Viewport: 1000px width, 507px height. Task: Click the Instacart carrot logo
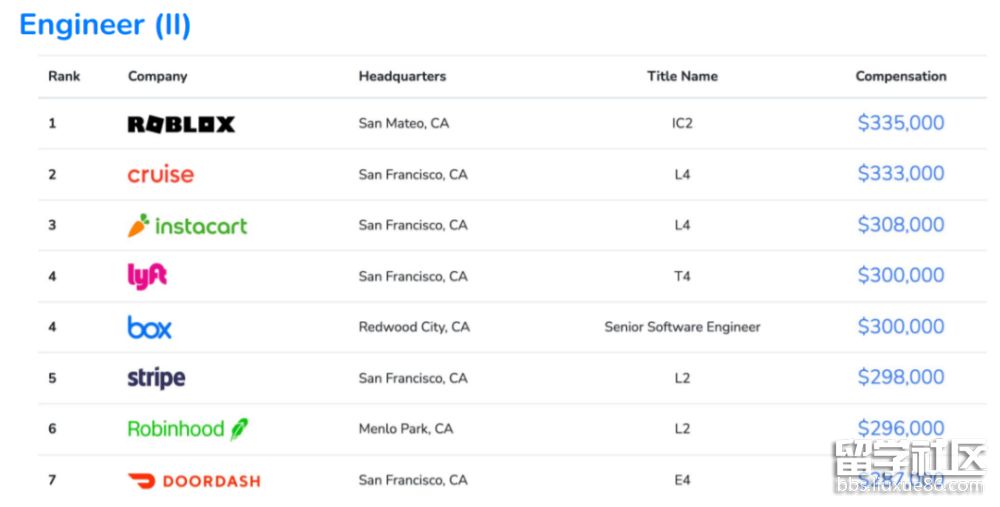click(138, 225)
